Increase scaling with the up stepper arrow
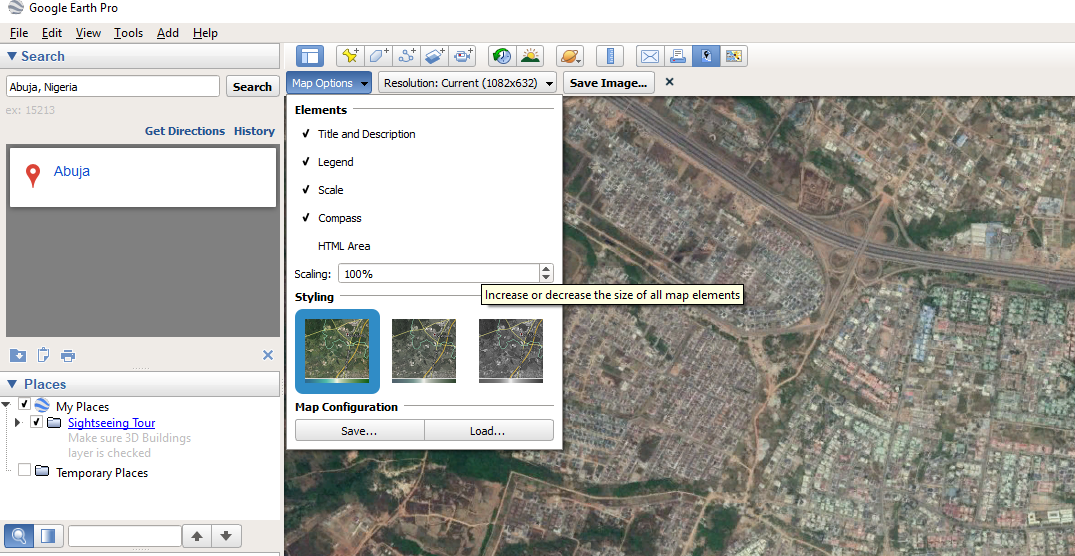1075x556 pixels. (546, 269)
